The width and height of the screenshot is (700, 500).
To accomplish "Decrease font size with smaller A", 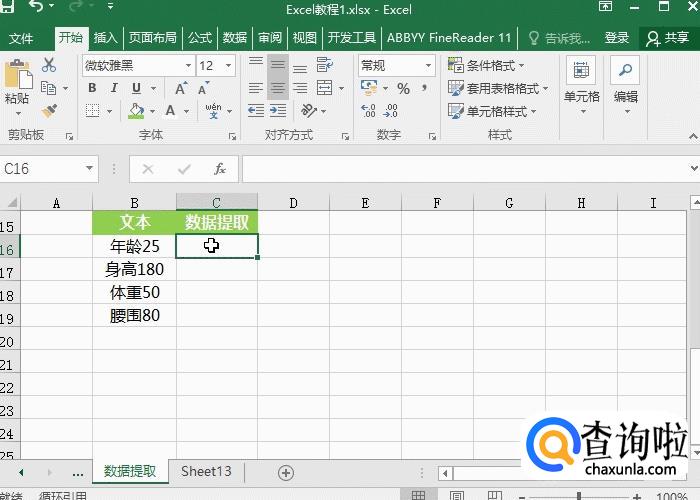I will 204,88.
